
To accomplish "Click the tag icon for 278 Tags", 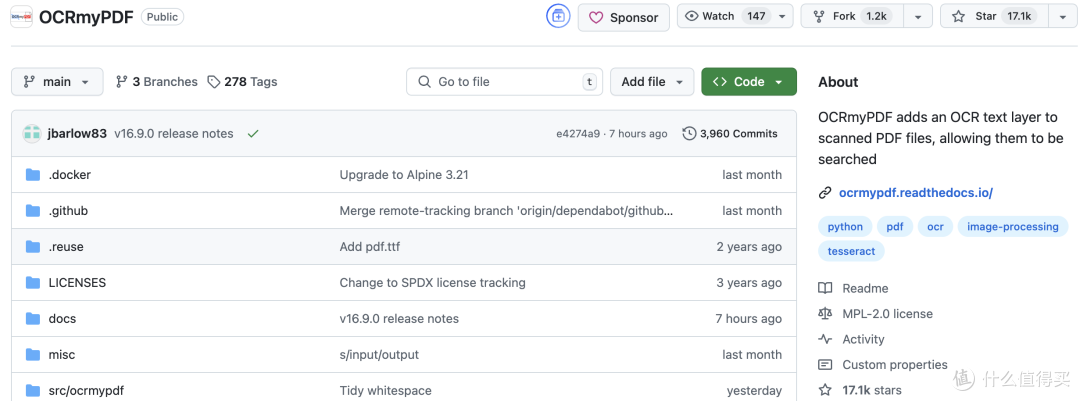I will pyautogui.click(x=214, y=82).
